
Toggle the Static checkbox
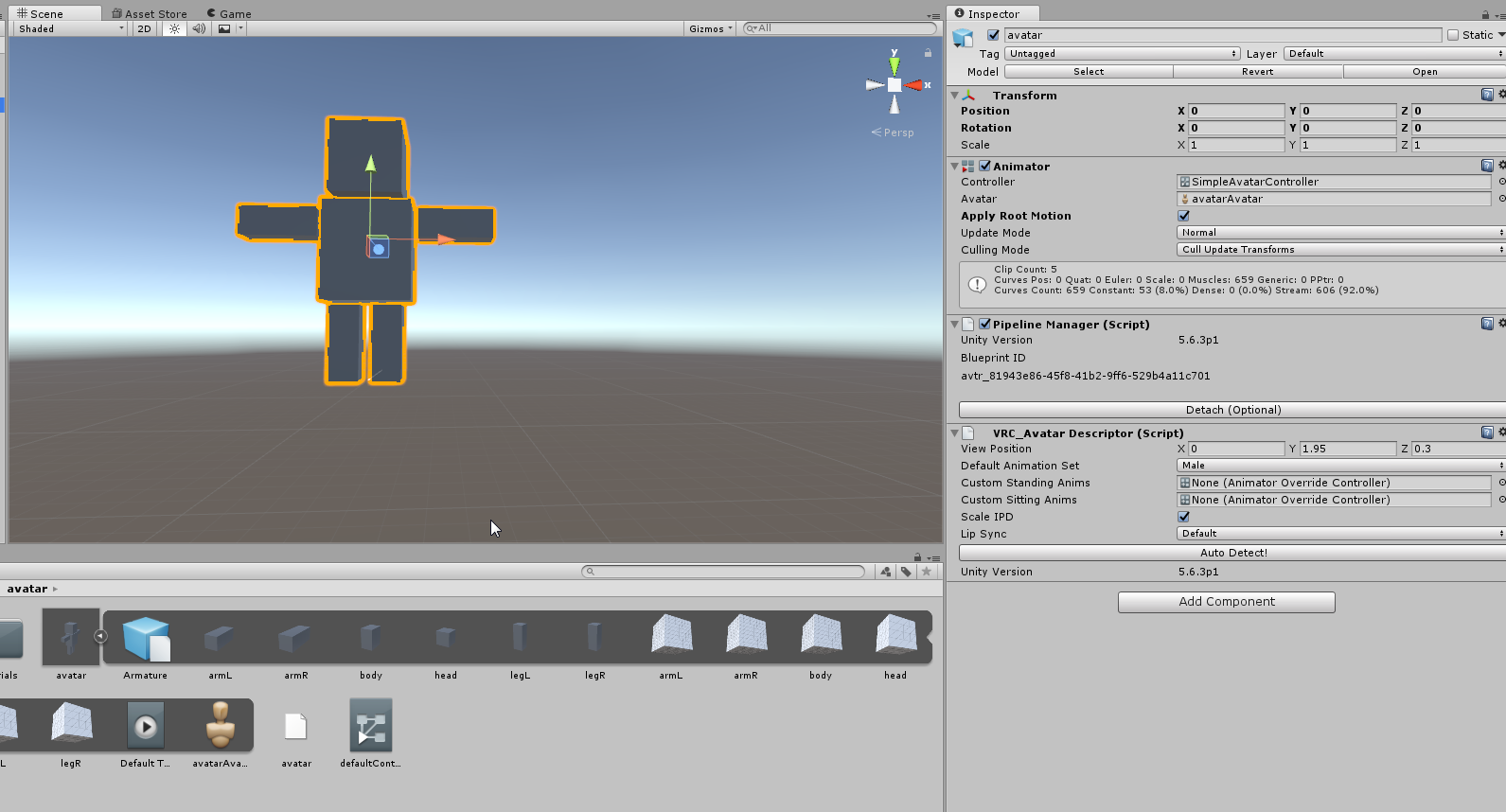(x=1453, y=35)
